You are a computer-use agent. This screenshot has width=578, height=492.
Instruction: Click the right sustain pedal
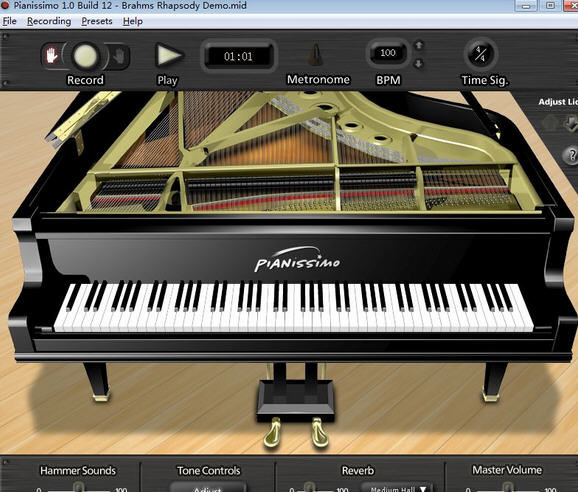point(319,432)
